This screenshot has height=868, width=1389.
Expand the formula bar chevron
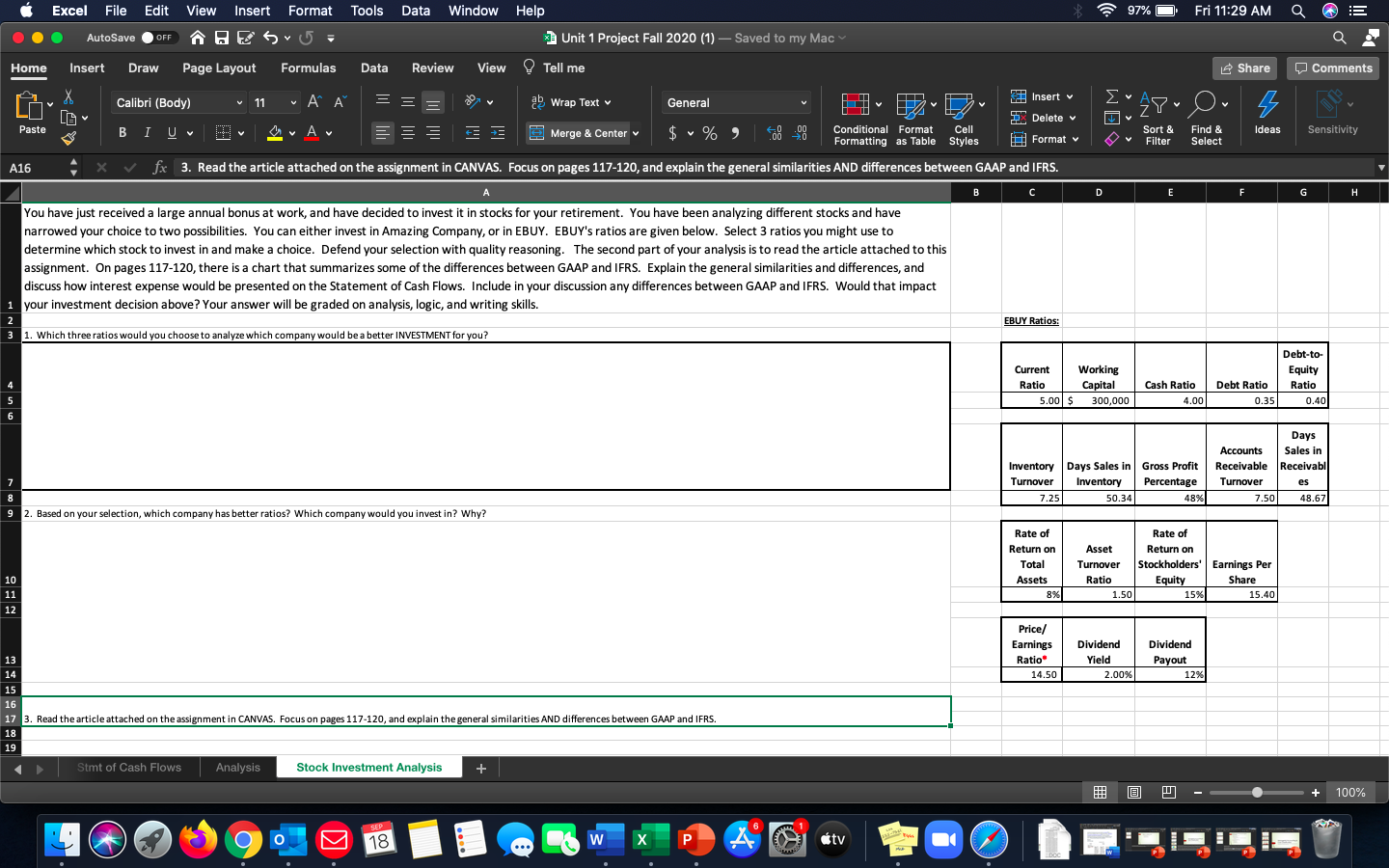(x=1381, y=168)
